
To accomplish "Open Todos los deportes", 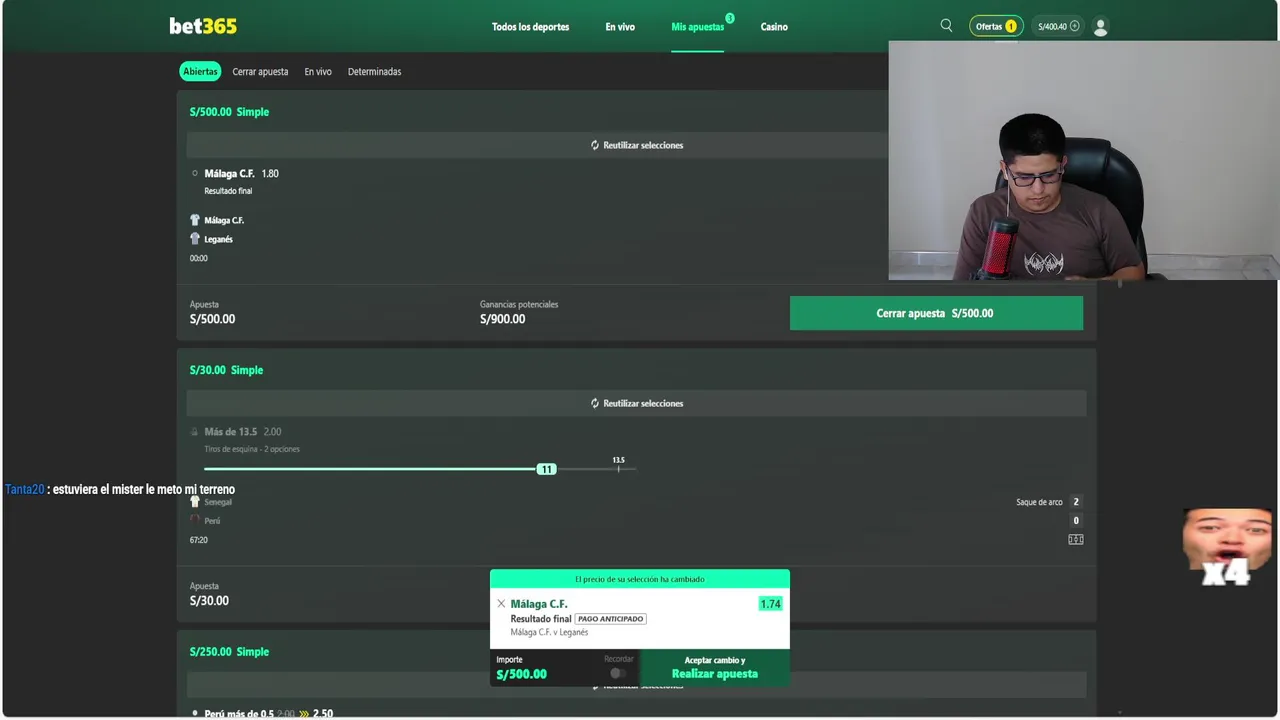I will click(530, 27).
